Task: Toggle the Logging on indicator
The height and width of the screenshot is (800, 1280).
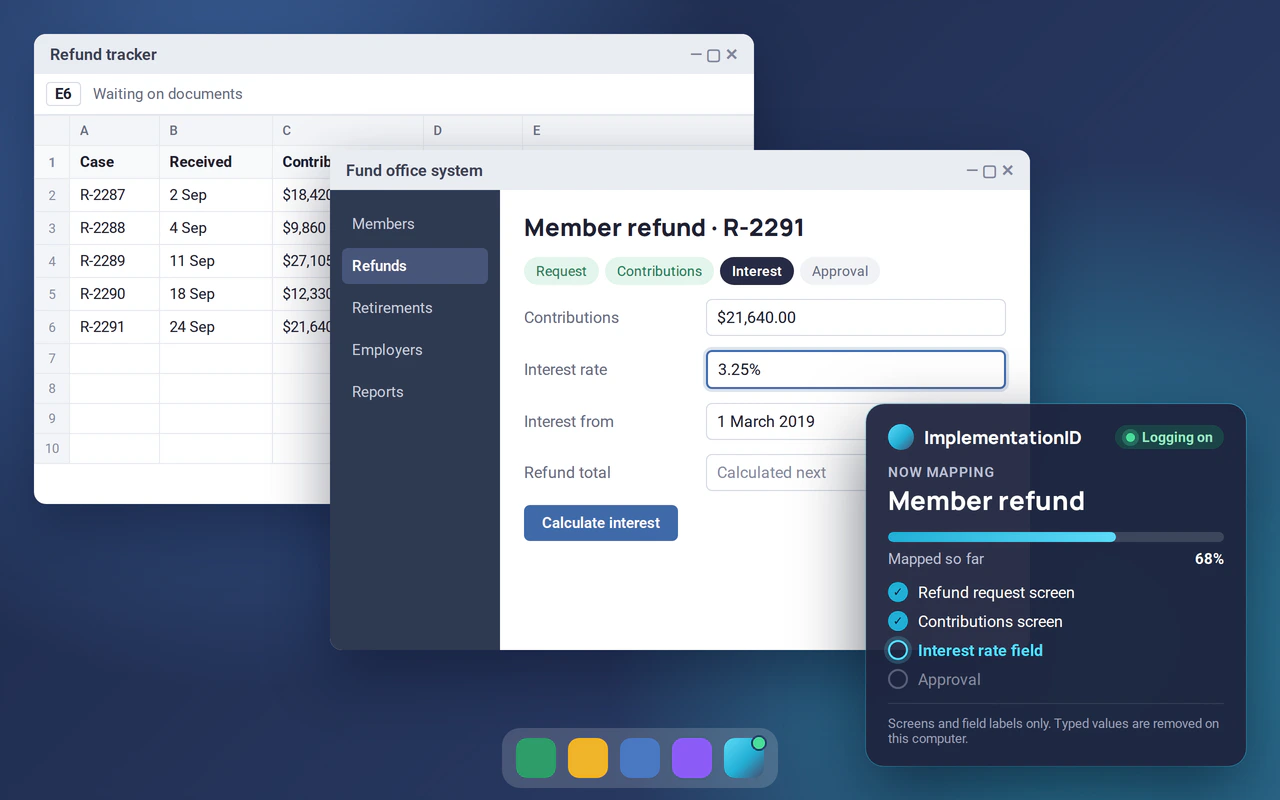Action: 1169,437
